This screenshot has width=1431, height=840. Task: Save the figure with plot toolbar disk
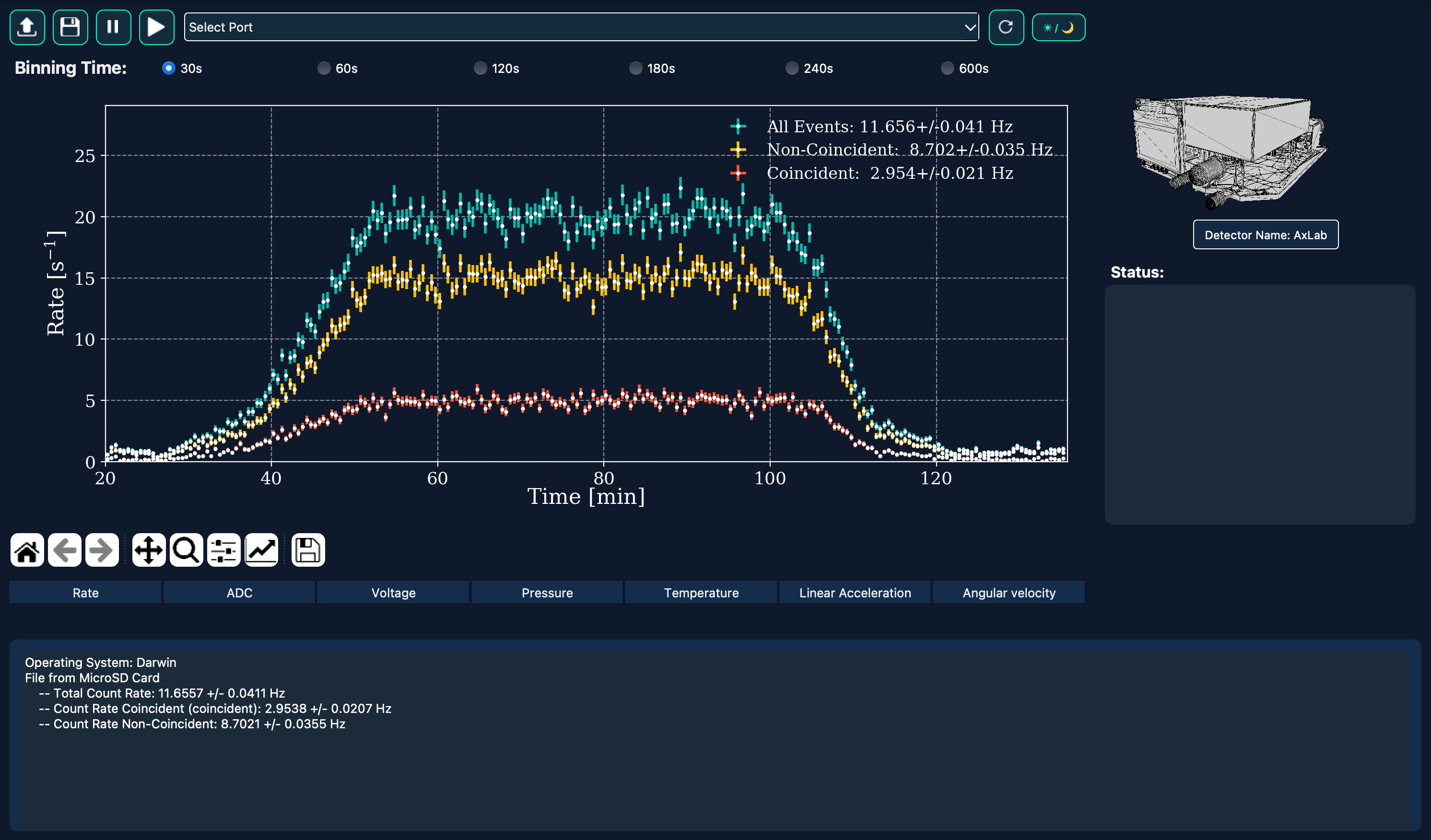[308, 549]
